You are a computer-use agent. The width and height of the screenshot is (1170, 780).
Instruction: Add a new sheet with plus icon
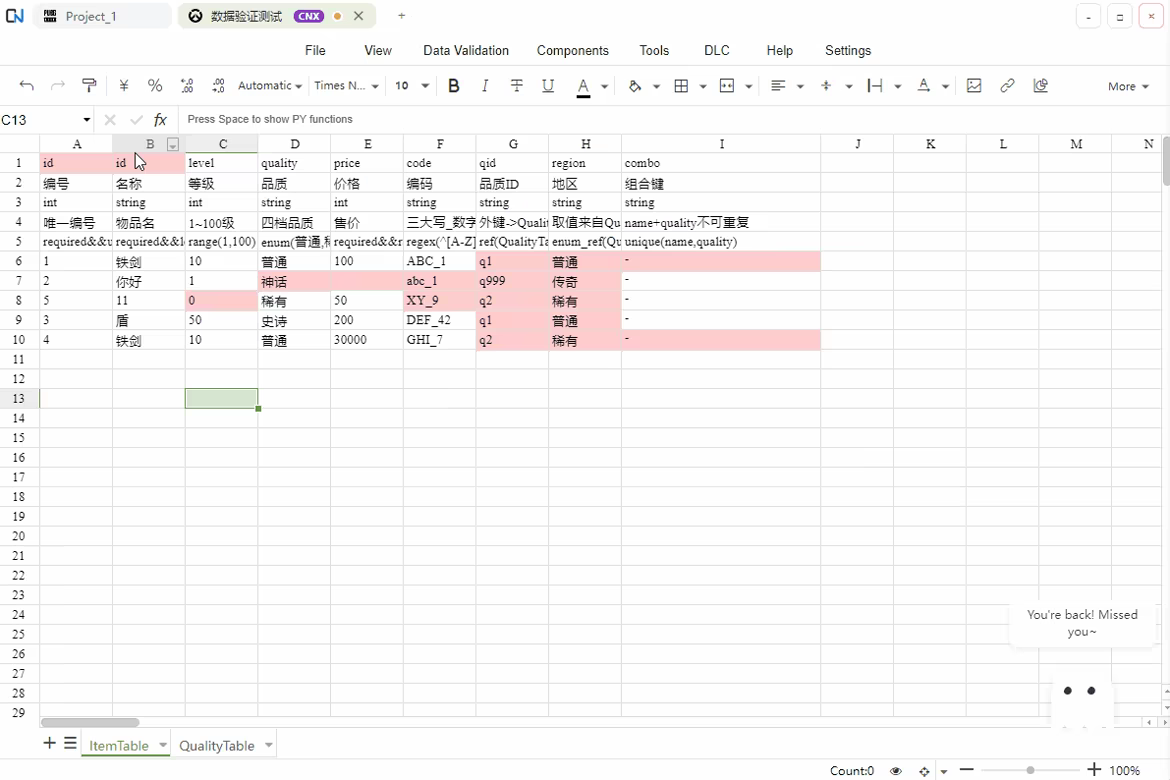click(49, 743)
